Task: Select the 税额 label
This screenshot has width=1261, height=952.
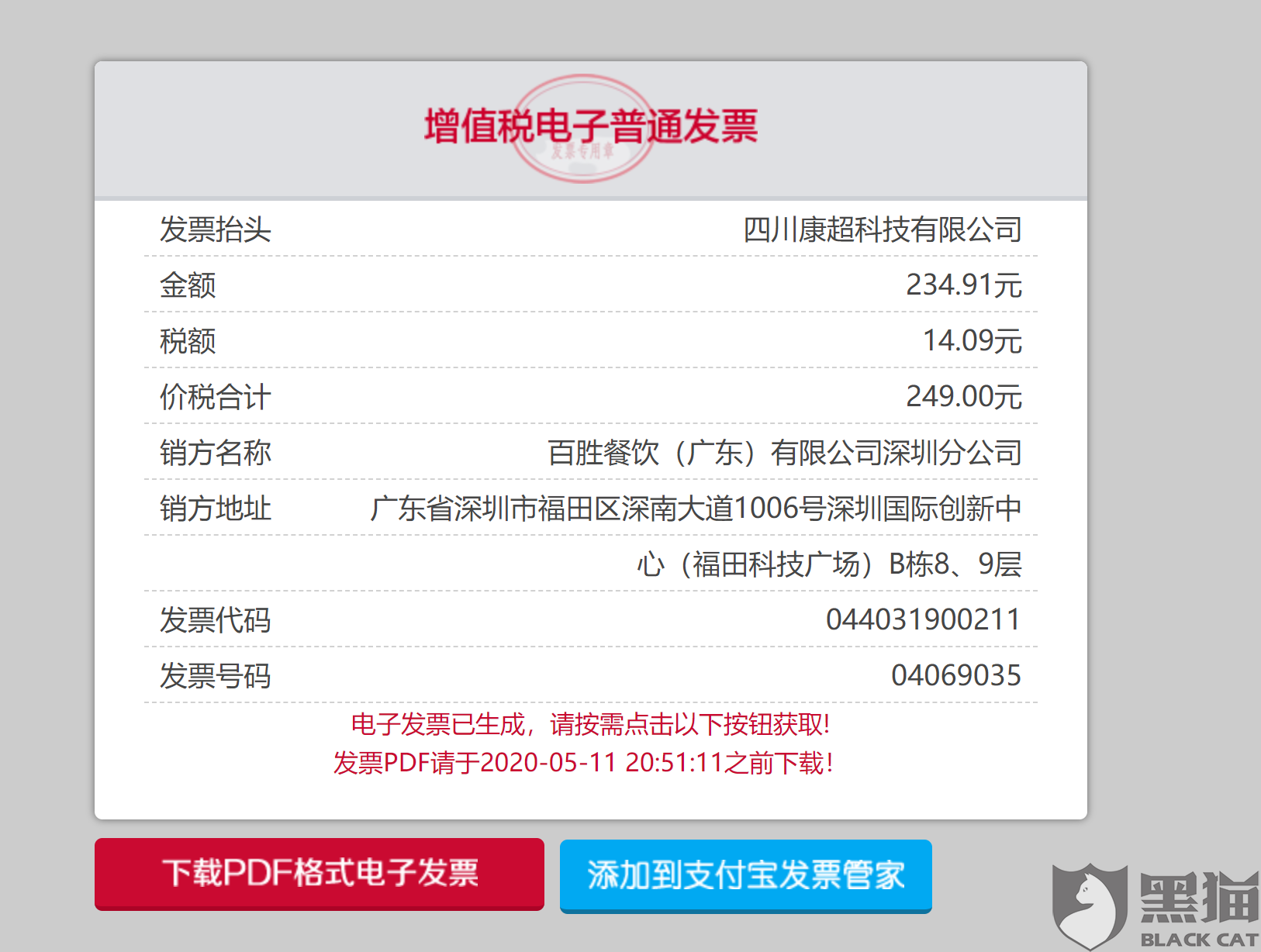Action: coord(188,341)
